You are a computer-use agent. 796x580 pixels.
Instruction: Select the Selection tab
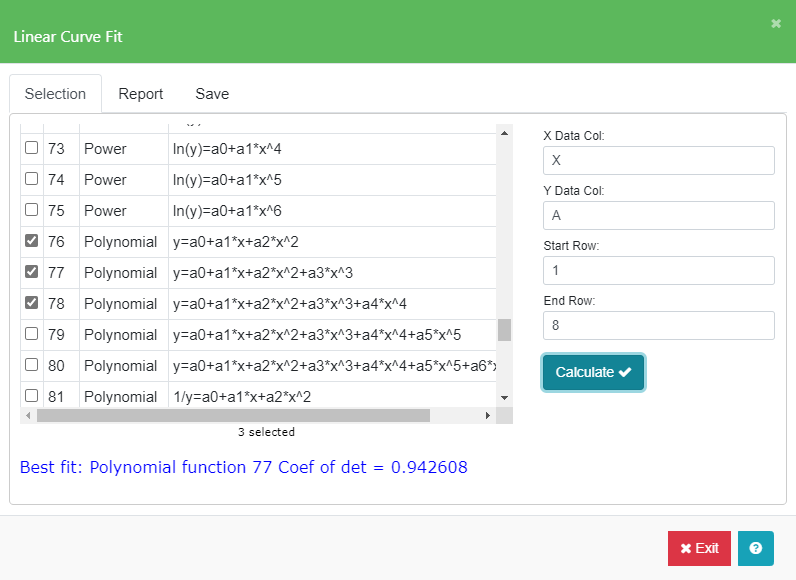(55, 94)
